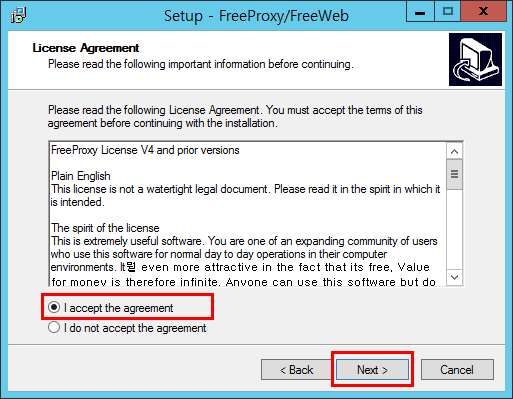
Task: Click the 'FreeProxy License V4' first line
Action: point(145,150)
